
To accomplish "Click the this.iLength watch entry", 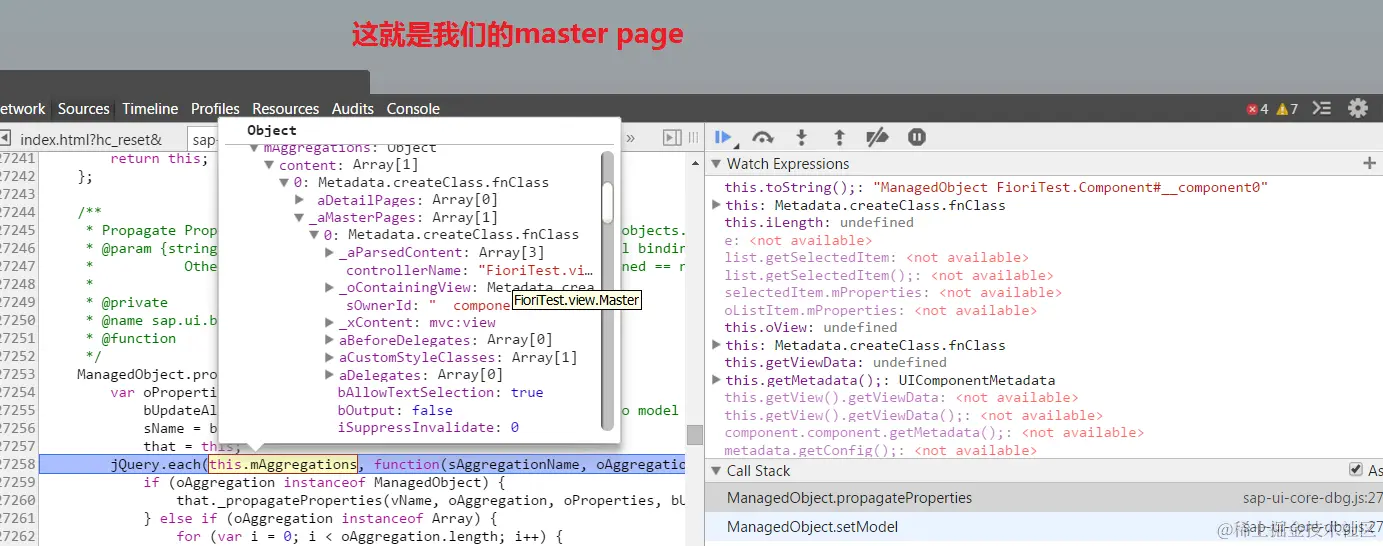I will click(x=819, y=222).
